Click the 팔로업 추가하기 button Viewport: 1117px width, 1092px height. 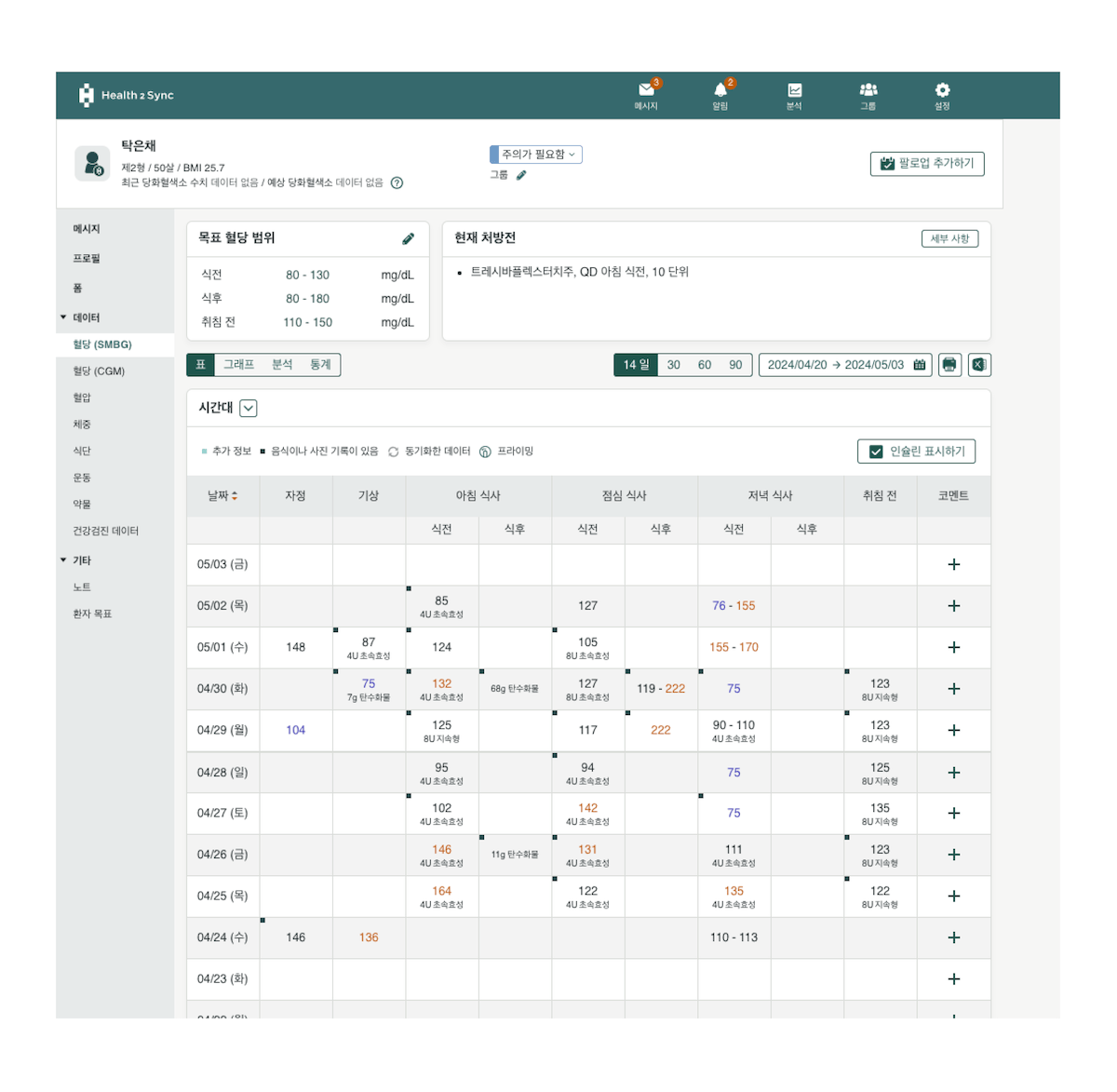(927, 164)
